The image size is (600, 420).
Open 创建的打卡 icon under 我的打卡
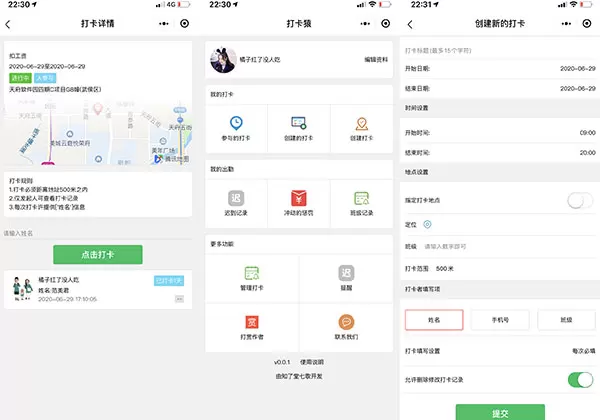point(298,123)
